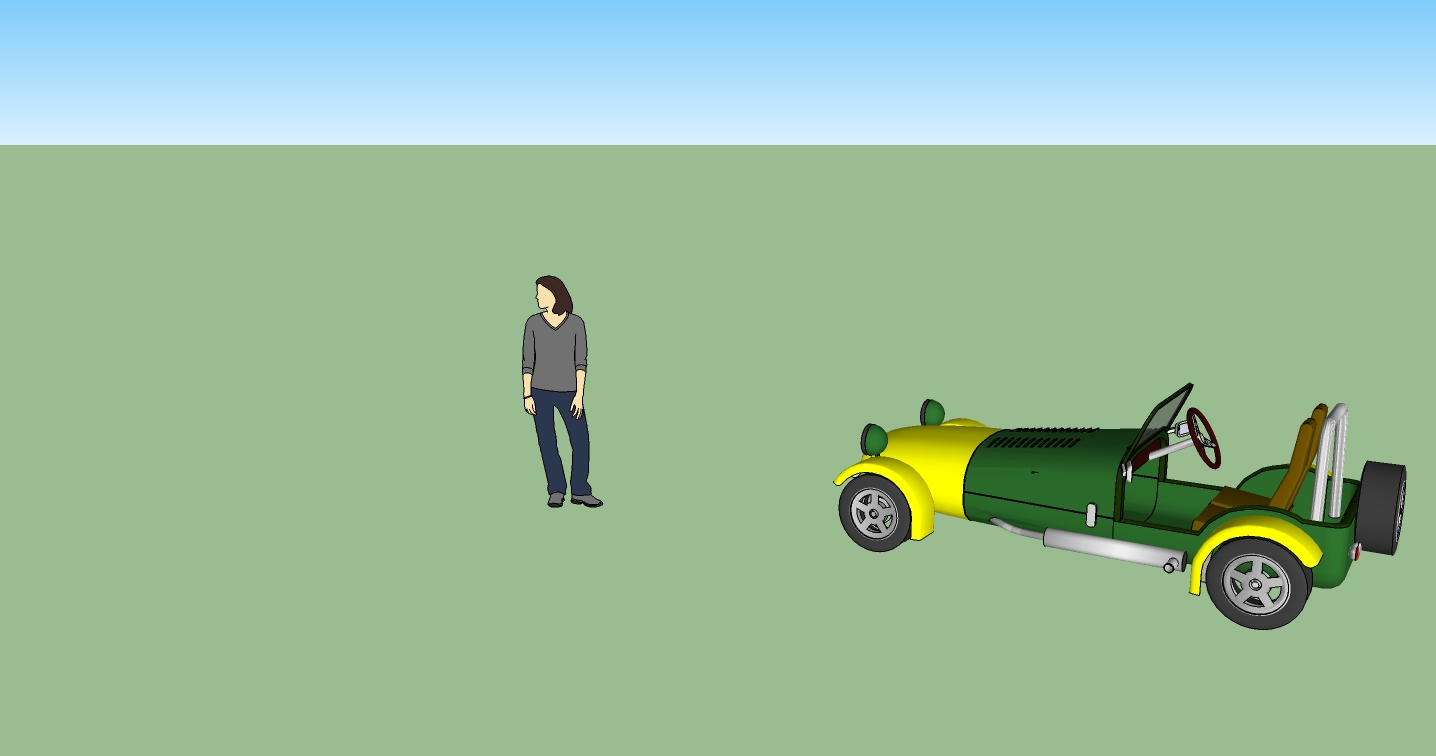Click the car's front wheel rim
This screenshot has height=756, width=1436.
coord(873,514)
